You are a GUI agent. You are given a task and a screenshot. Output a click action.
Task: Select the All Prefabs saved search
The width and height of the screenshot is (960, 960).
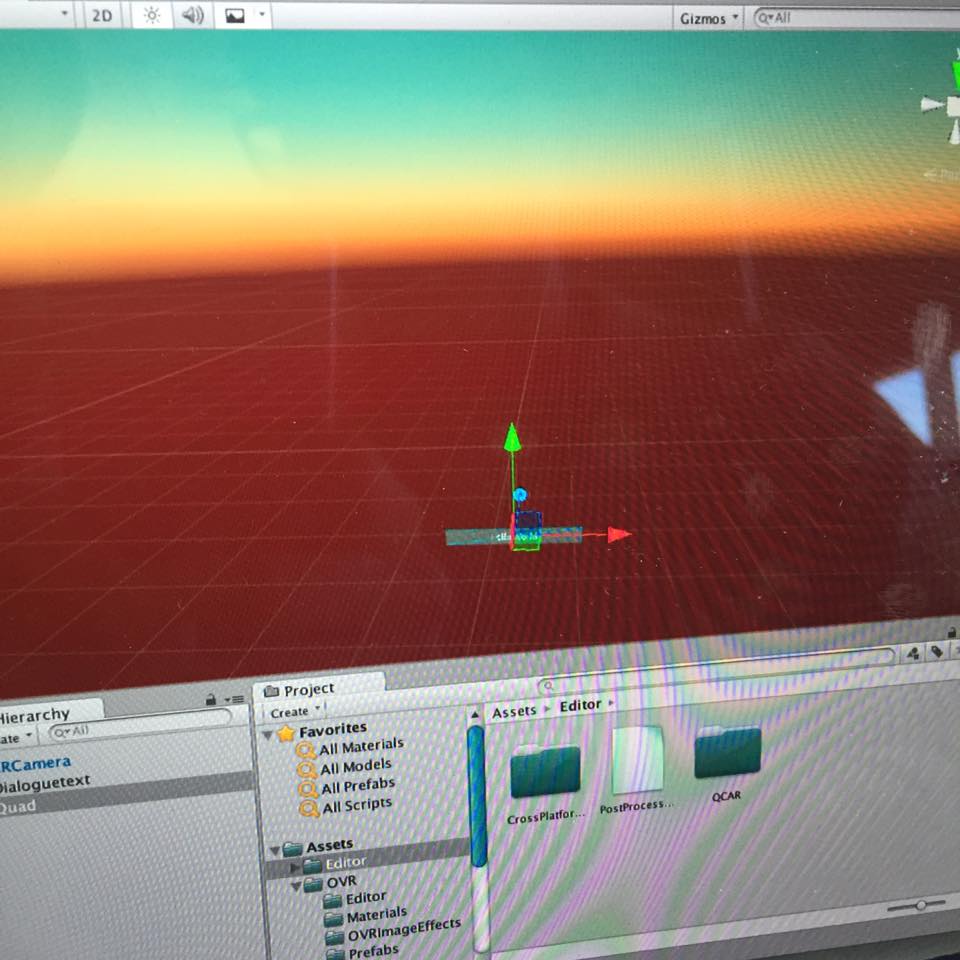point(358,786)
